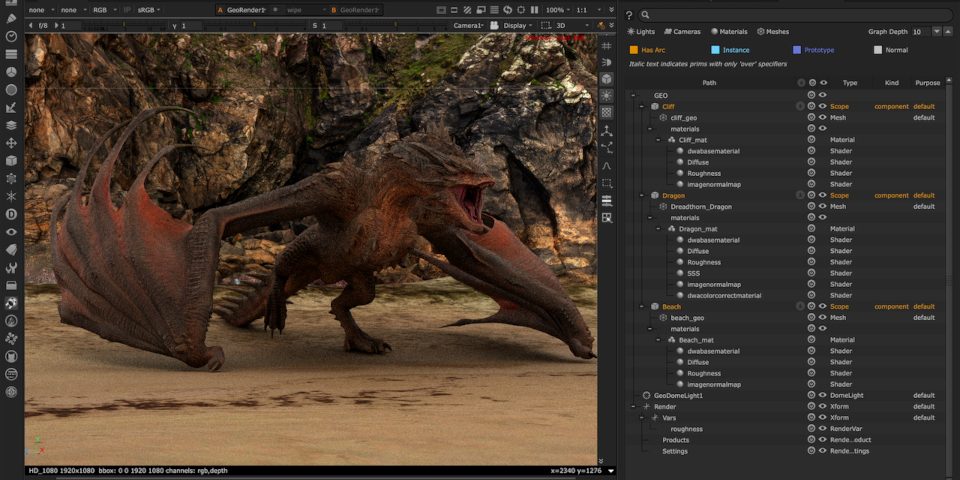The height and width of the screenshot is (480, 960).
Task: Toggle the Lights filter in scene graph
Action: coord(641,32)
